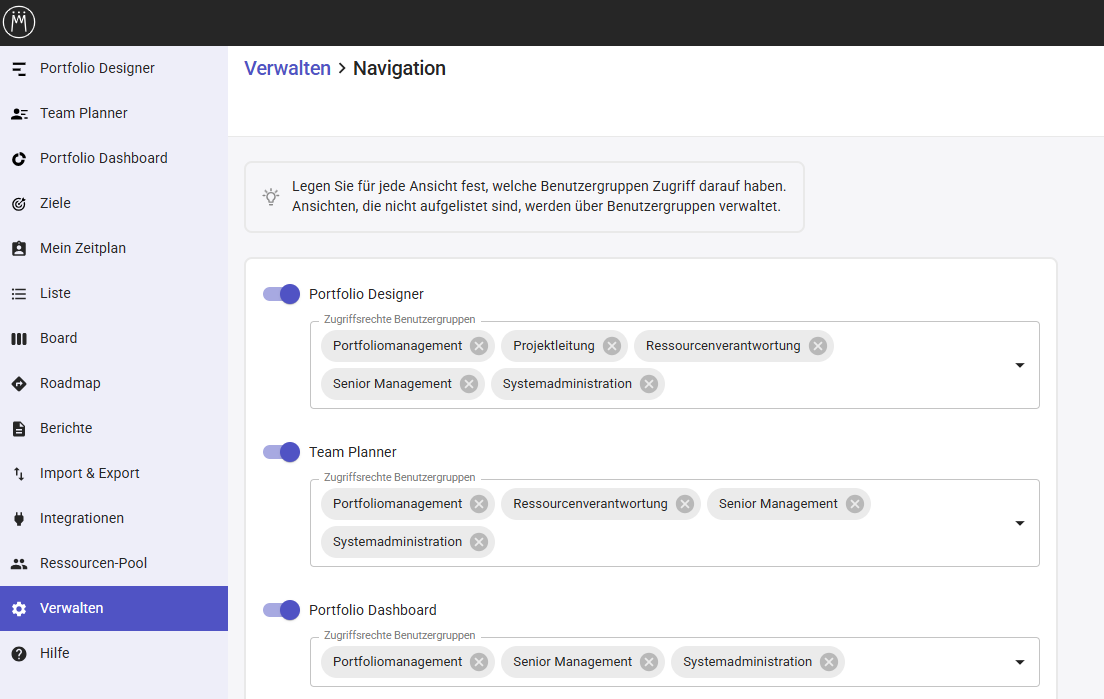
Task: Open Mein Zeitplan in sidebar
Action: pos(114,248)
